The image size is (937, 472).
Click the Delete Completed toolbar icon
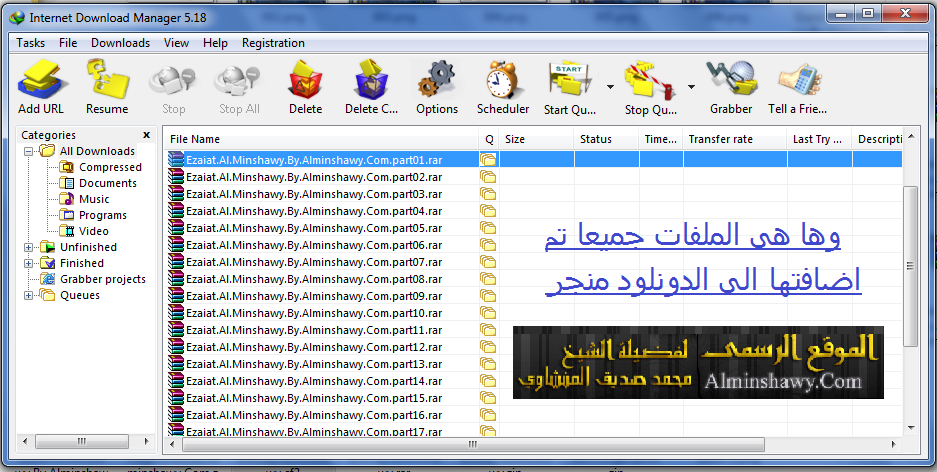tap(371, 78)
